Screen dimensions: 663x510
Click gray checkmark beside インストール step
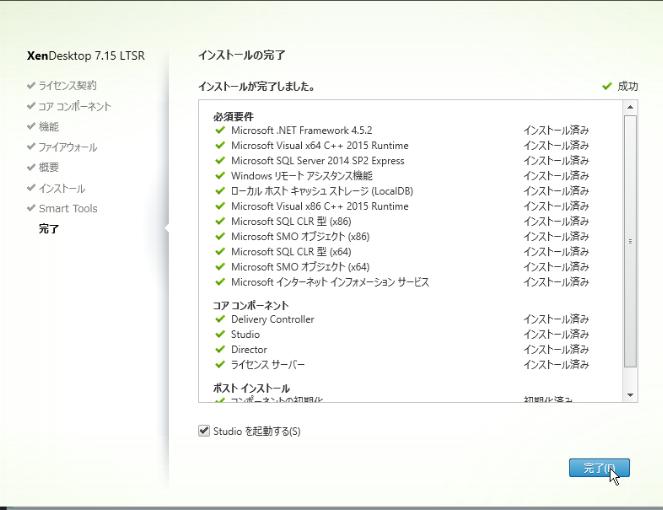pyautogui.click(x=31, y=188)
